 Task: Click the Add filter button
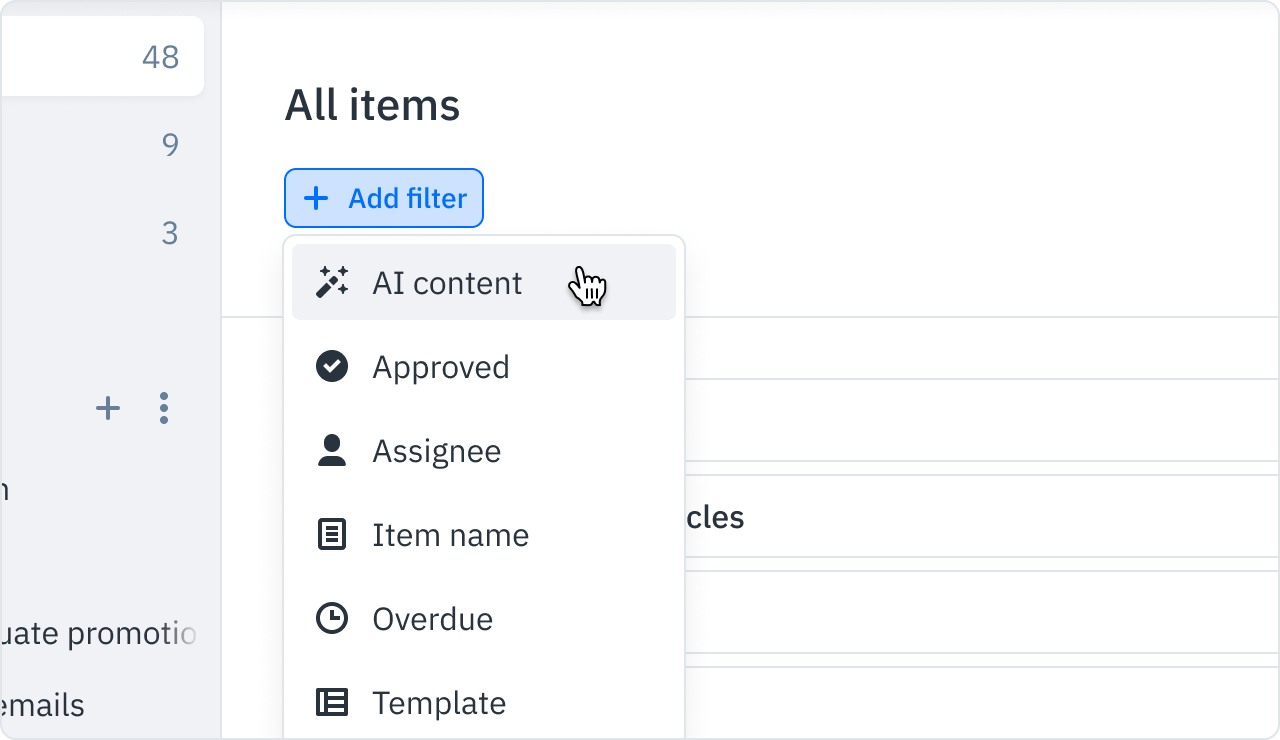(x=384, y=198)
